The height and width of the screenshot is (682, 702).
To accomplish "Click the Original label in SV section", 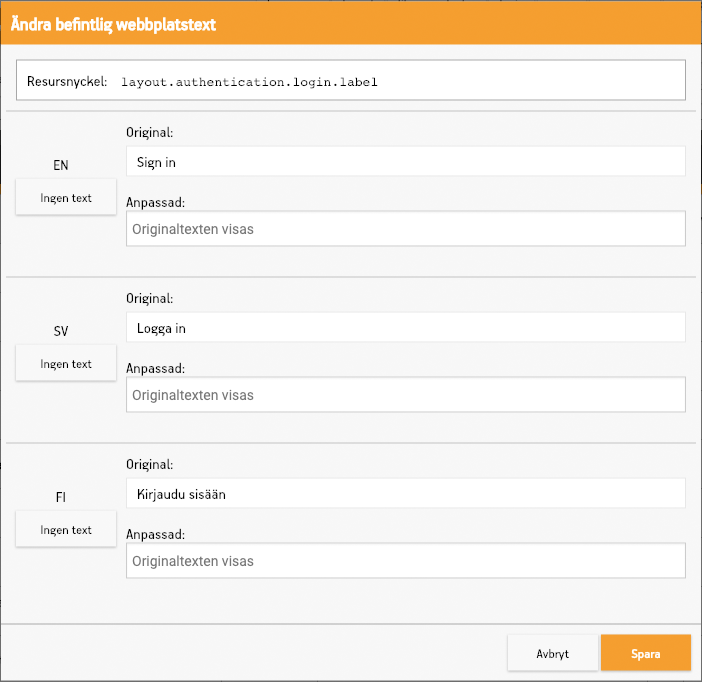I will 150,298.
